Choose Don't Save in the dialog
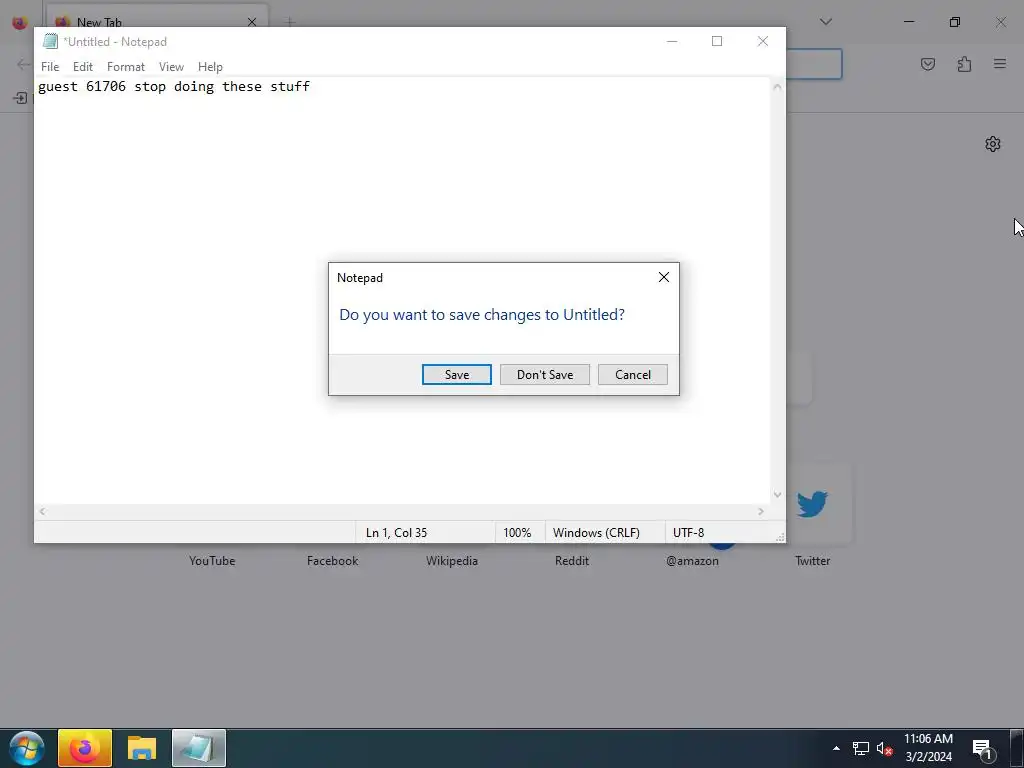This screenshot has width=1024, height=768. (x=545, y=374)
